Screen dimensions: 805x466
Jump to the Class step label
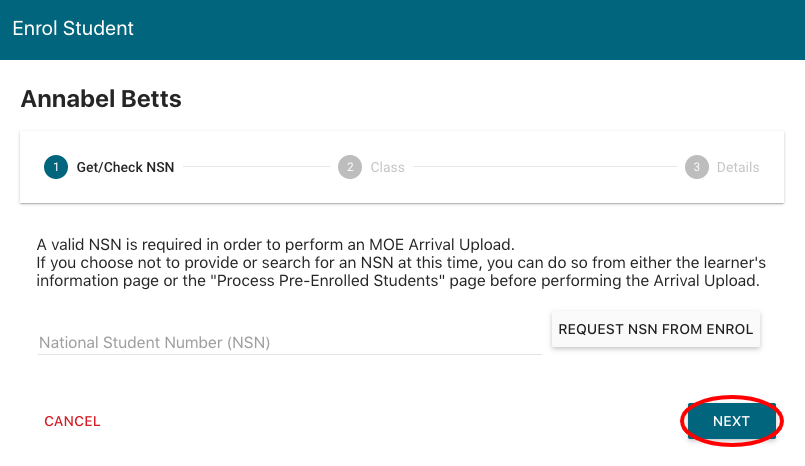(x=387, y=167)
